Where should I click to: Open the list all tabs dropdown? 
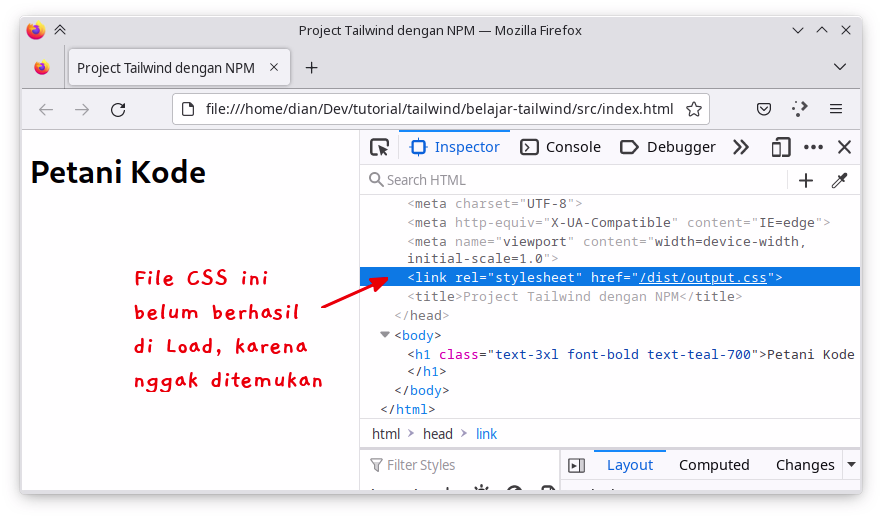click(840, 67)
